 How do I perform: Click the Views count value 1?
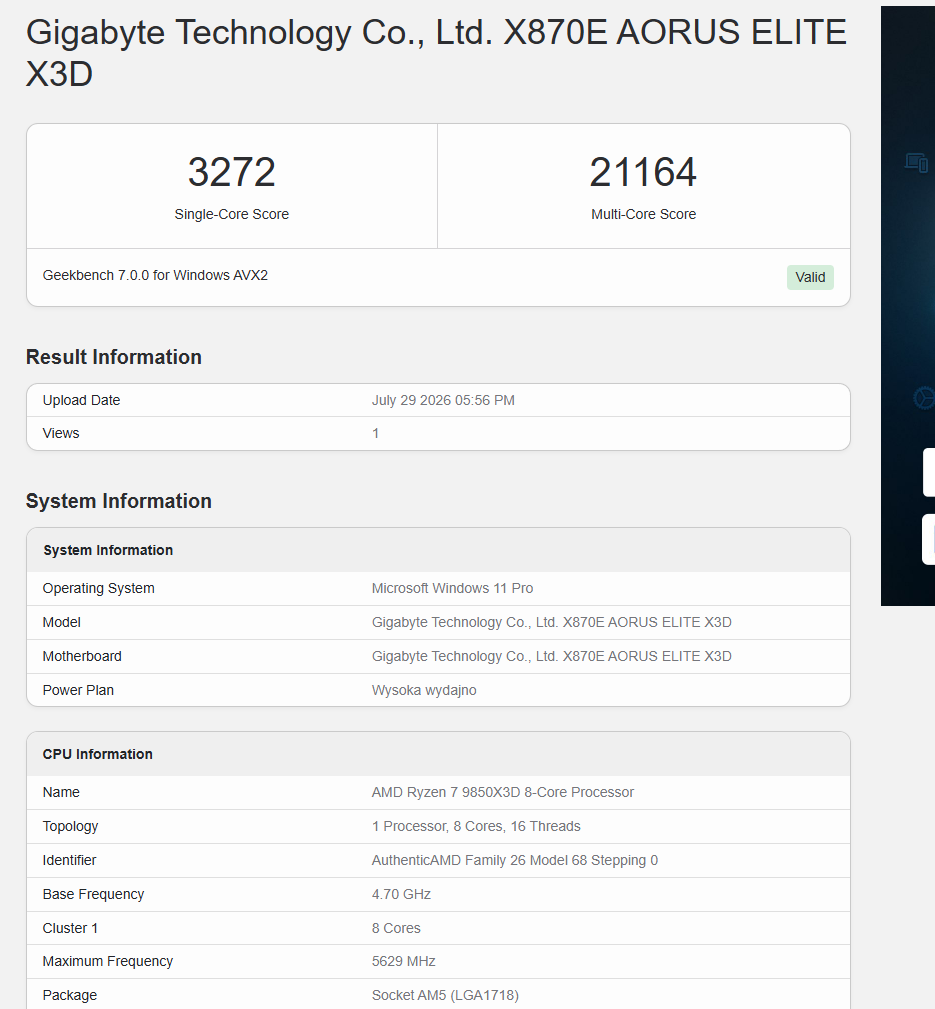coord(375,433)
